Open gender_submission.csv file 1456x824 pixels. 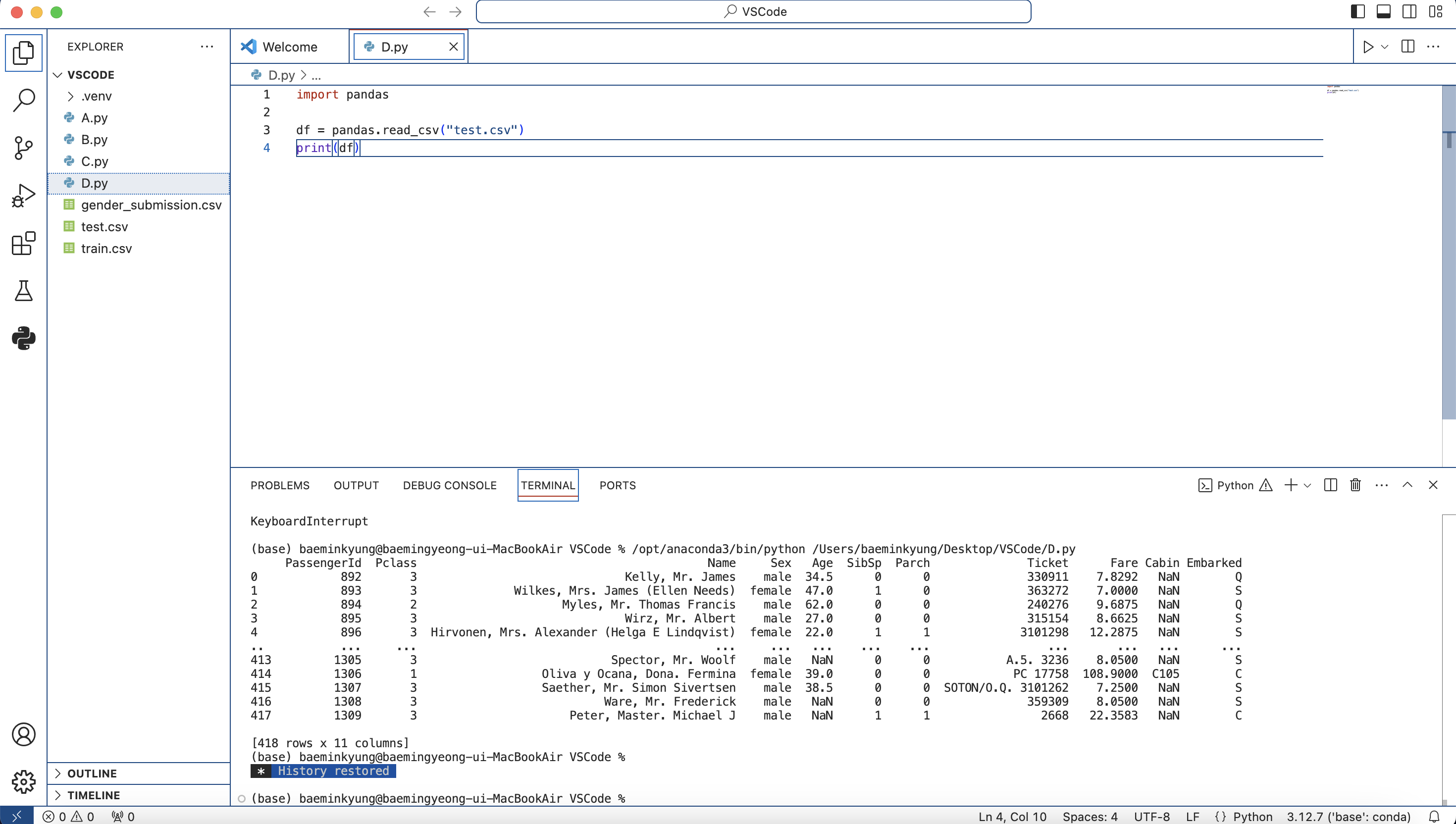click(x=138, y=205)
